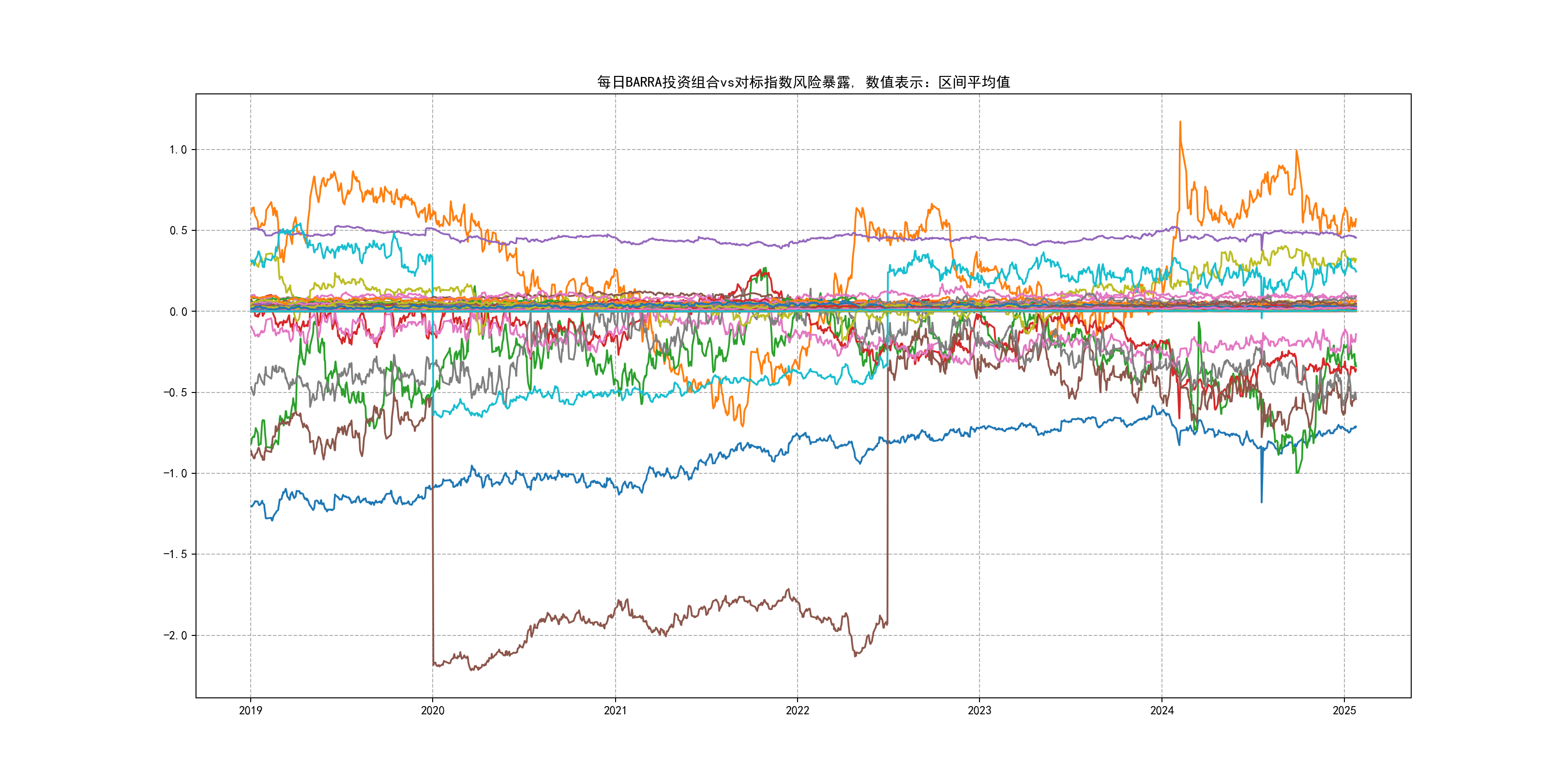Click the 2024 x-axis tick label
This screenshot has height=784, width=1568.
click(1161, 710)
